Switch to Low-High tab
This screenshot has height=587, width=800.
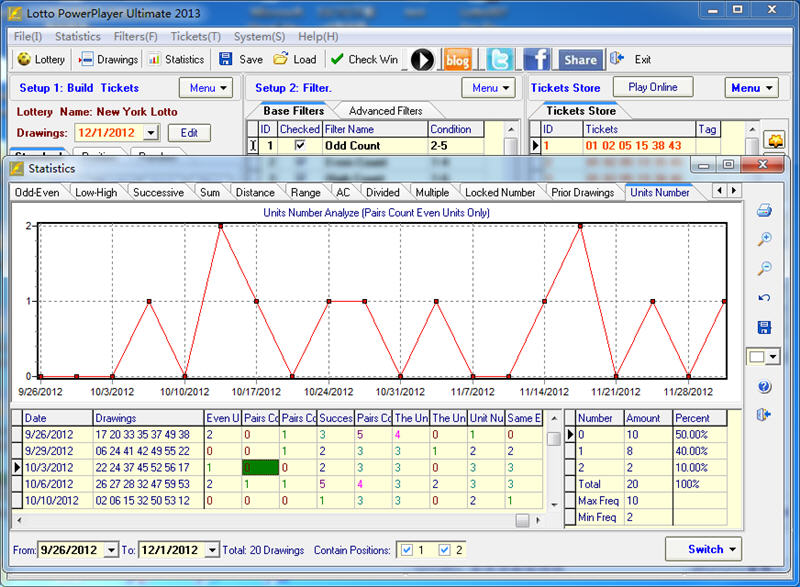(96, 192)
